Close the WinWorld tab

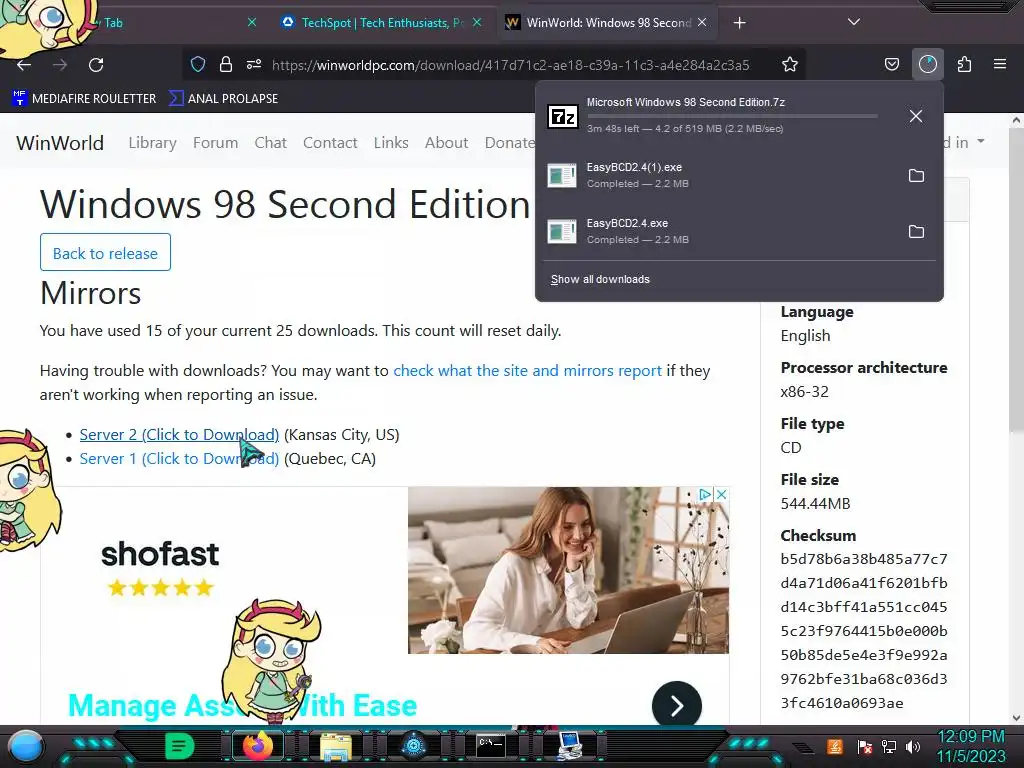[x=702, y=22]
